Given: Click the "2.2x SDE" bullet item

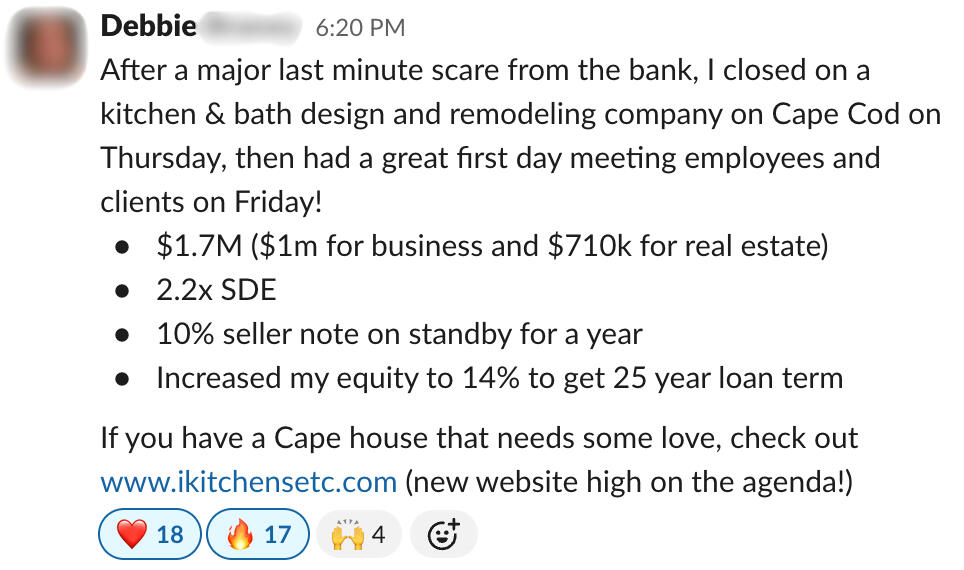Looking at the screenshot, I should 216,290.
